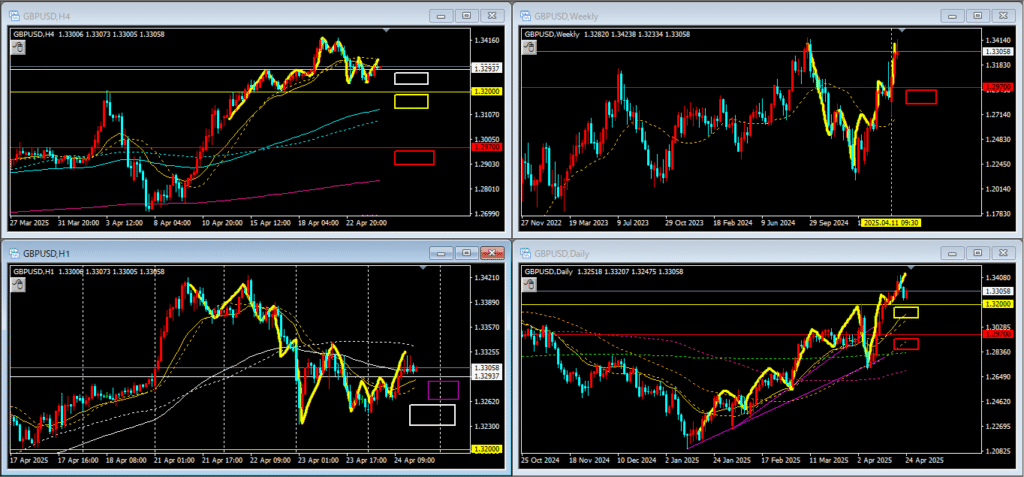This screenshot has width=1024, height=477.
Task: Click the 1.33058 price label in H1 chart
Action: pos(487,367)
